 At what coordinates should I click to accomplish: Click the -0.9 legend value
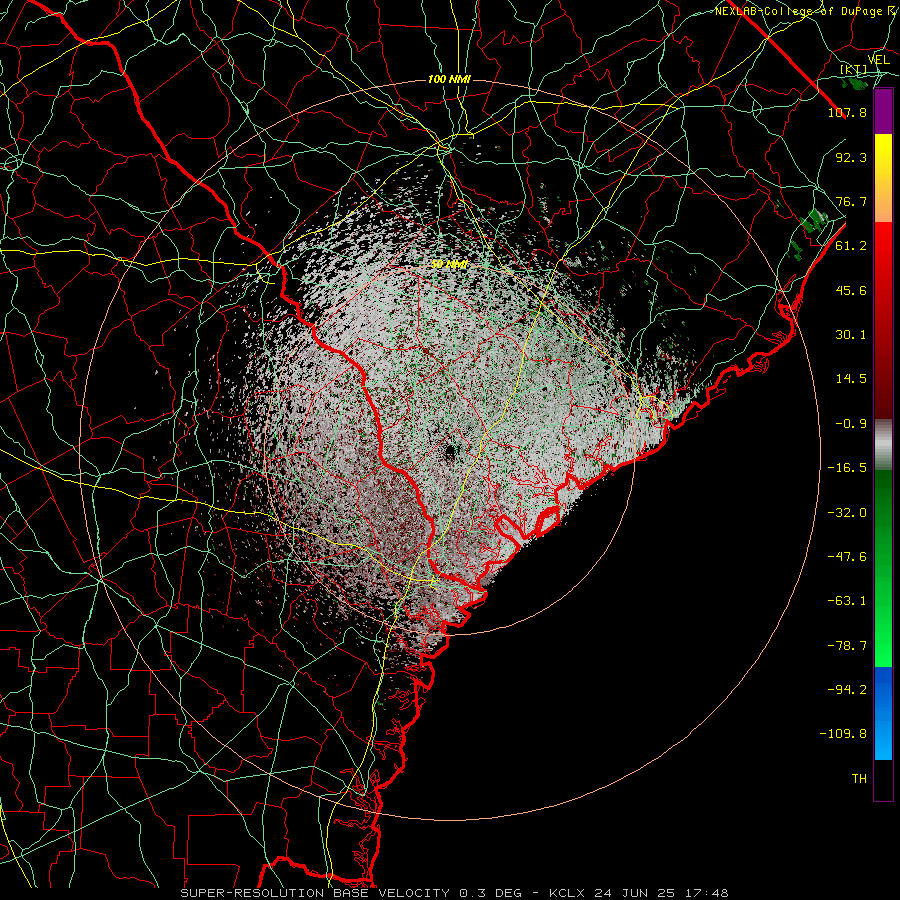(851, 424)
